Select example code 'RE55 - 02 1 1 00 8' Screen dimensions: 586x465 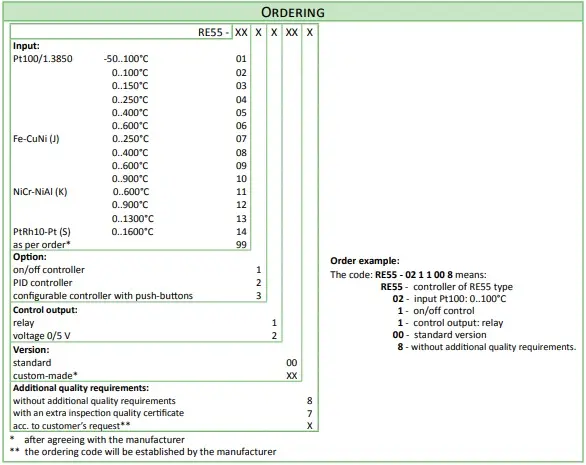(414, 275)
